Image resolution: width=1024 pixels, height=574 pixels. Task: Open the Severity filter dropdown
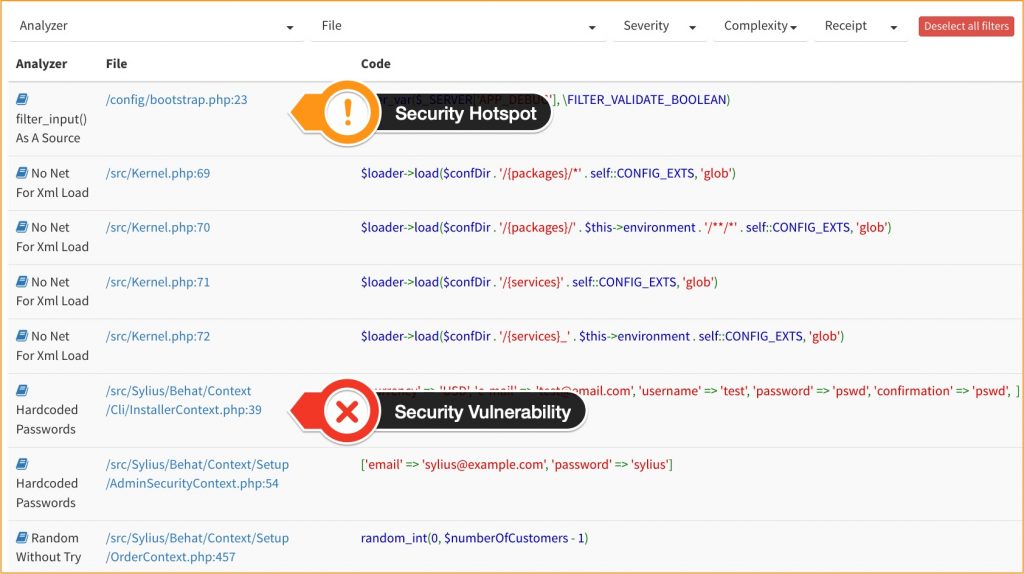(660, 26)
